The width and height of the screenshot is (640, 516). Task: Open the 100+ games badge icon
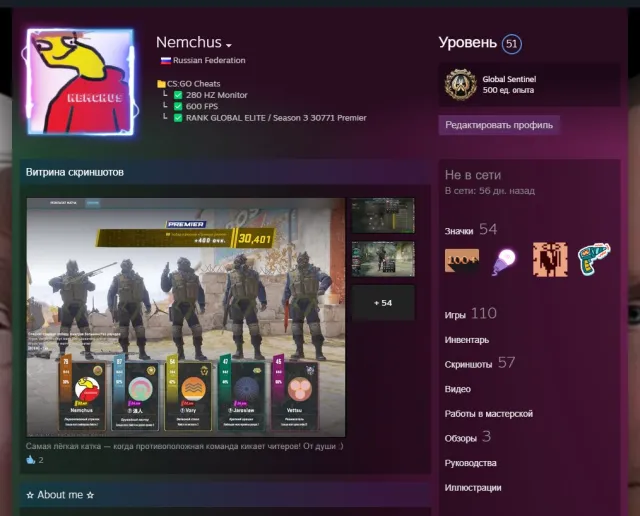(x=462, y=260)
